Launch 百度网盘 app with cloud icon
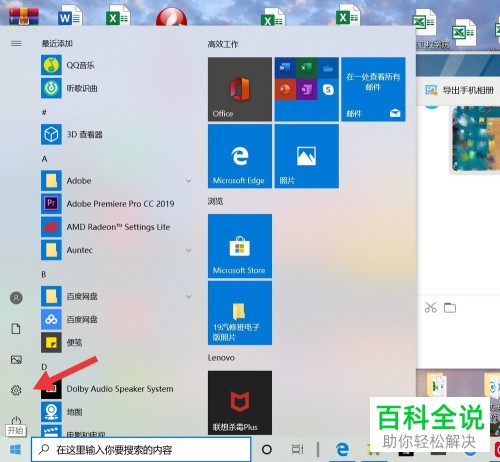The image size is (500, 462). tap(117, 319)
